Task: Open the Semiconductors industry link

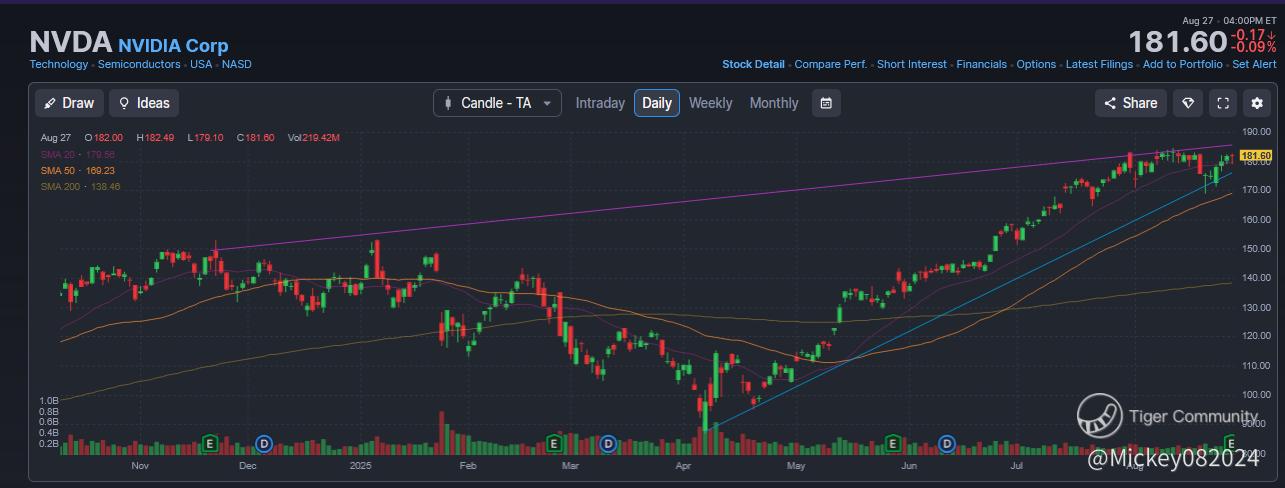Action: pos(139,64)
